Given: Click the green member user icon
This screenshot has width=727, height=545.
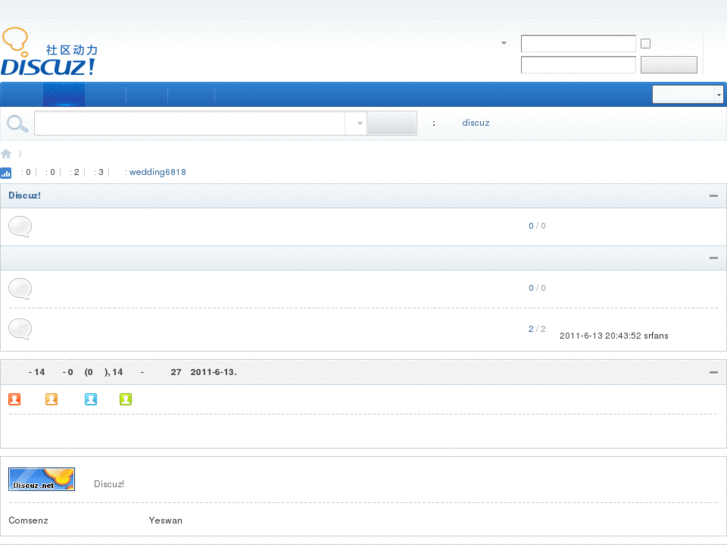Looking at the screenshot, I should [126, 399].
